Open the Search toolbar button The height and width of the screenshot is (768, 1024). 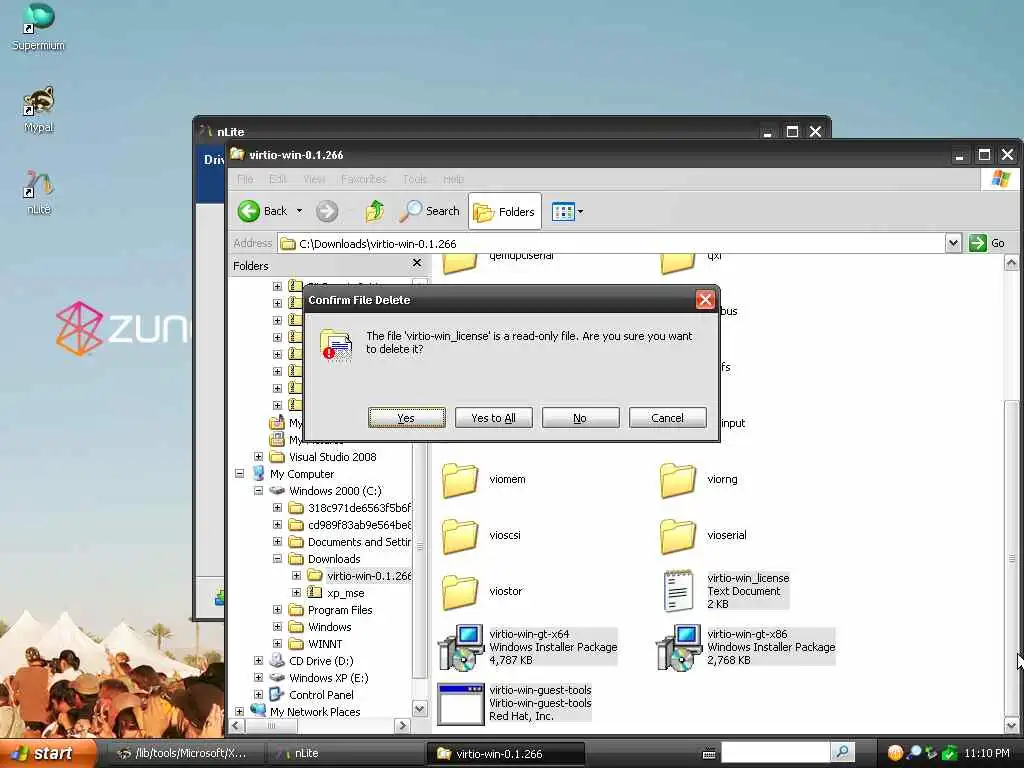[430, 211]
